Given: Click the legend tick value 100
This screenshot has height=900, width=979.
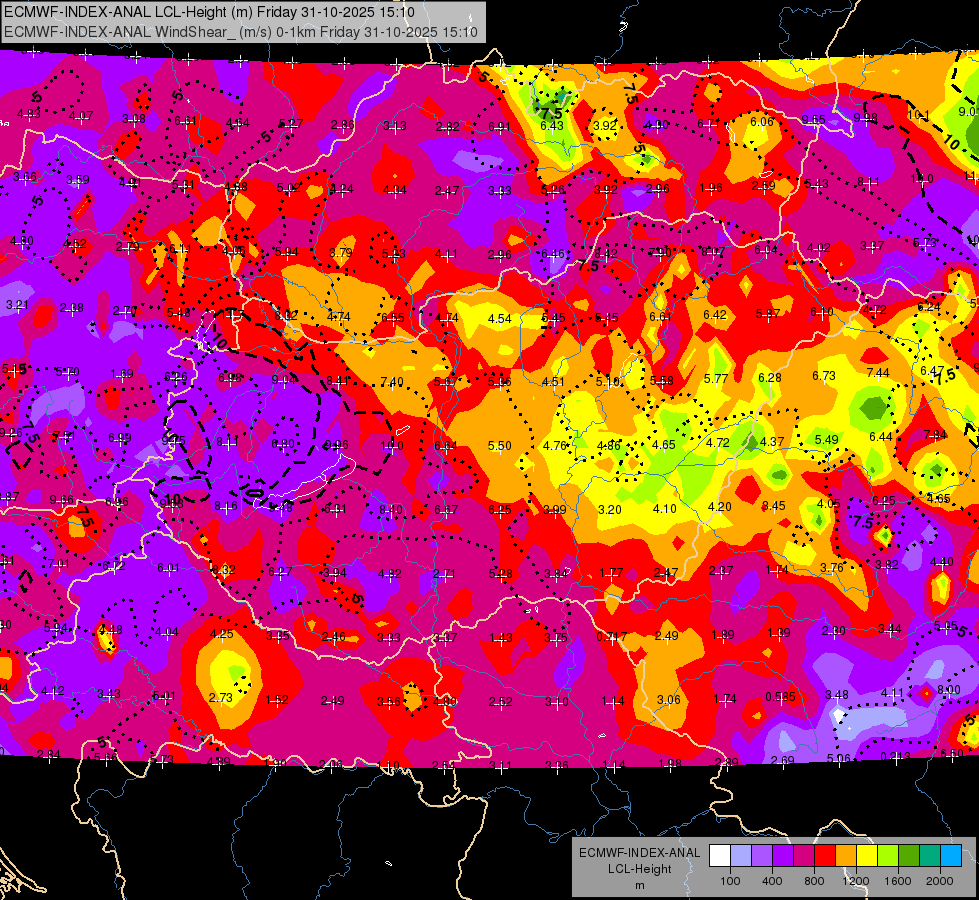Looking at the screenshot, I should (x=730, y=881).
